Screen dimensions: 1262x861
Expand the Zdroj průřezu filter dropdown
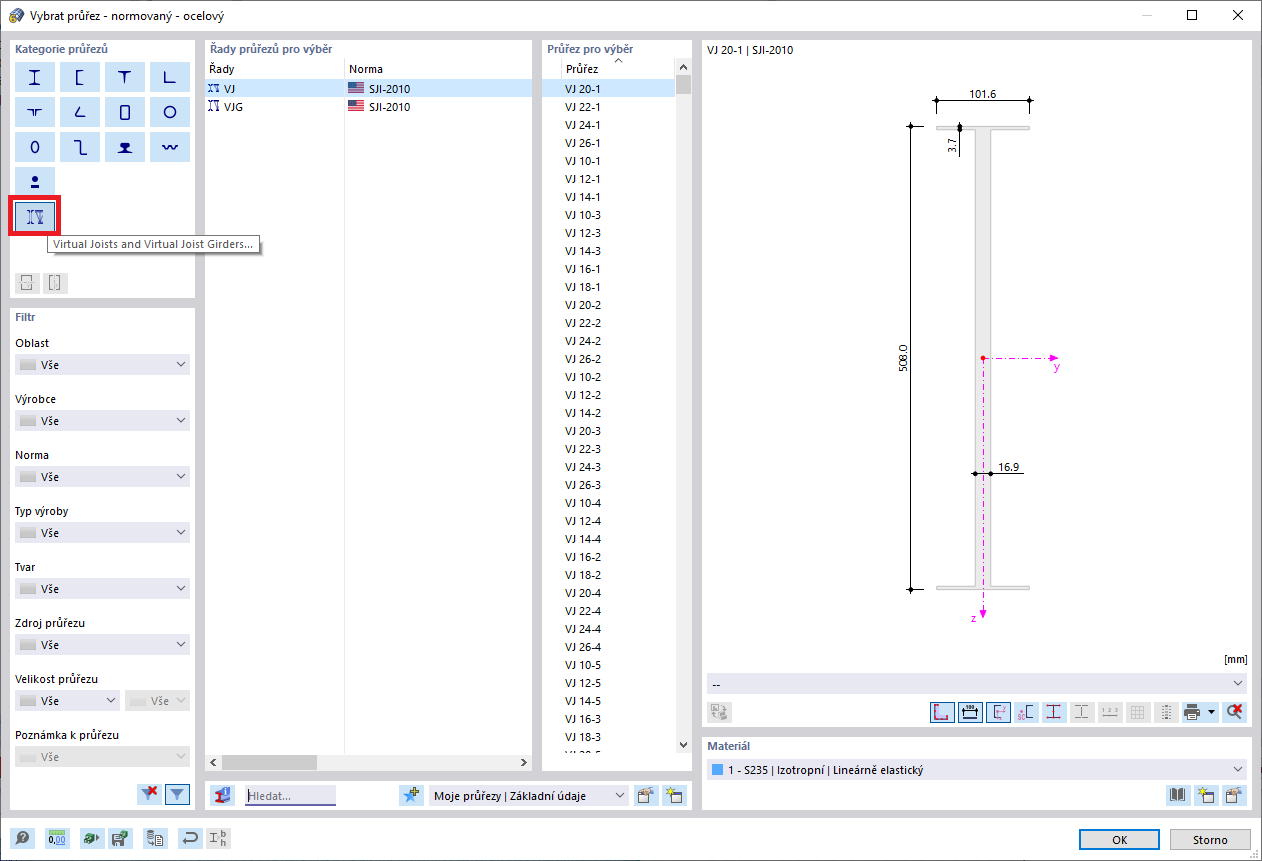(x=102, y=645)
